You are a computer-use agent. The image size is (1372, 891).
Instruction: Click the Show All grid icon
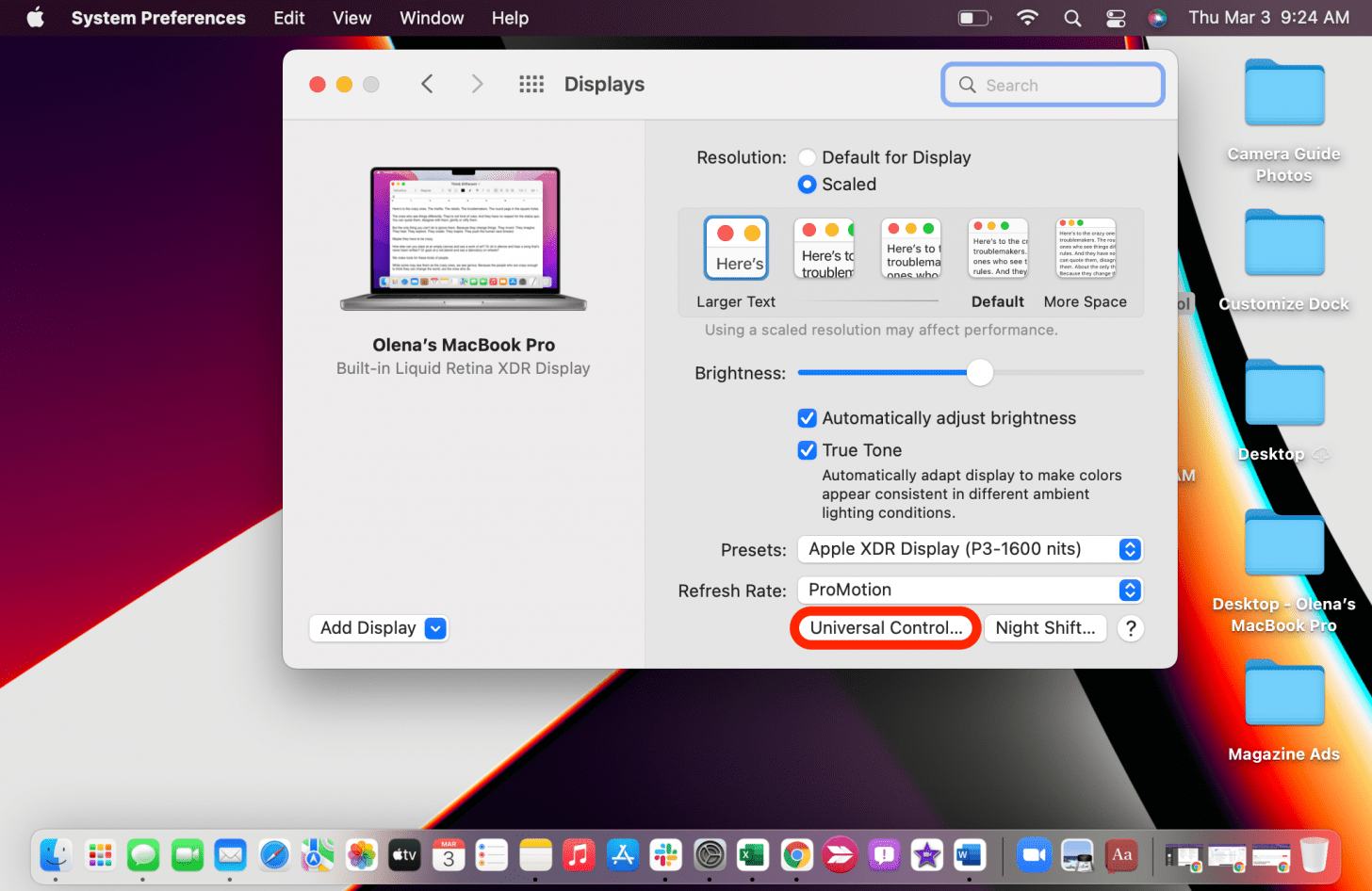pos(531,85)
